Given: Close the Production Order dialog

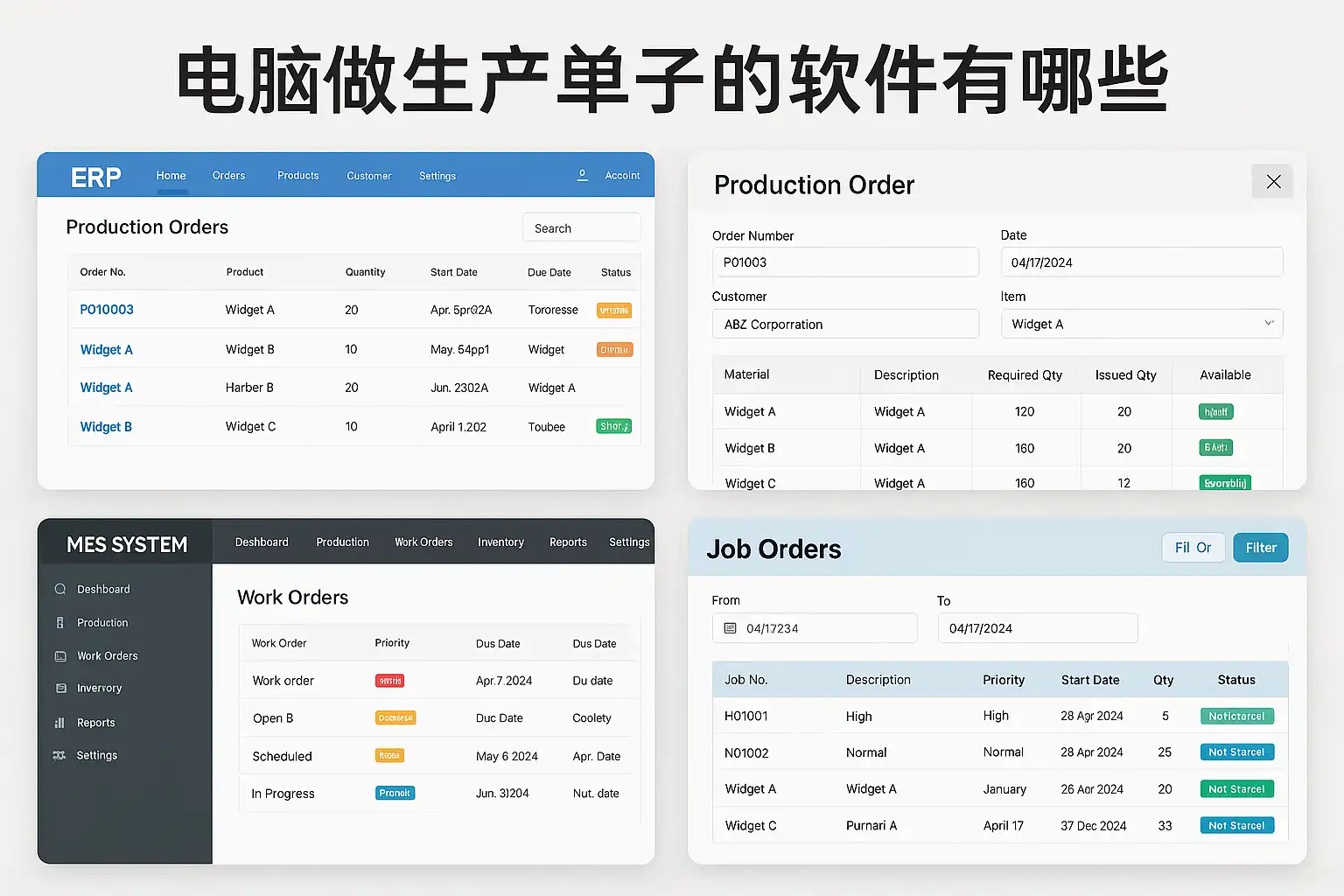Looking at the screenshot, I should pos(1272,182).
